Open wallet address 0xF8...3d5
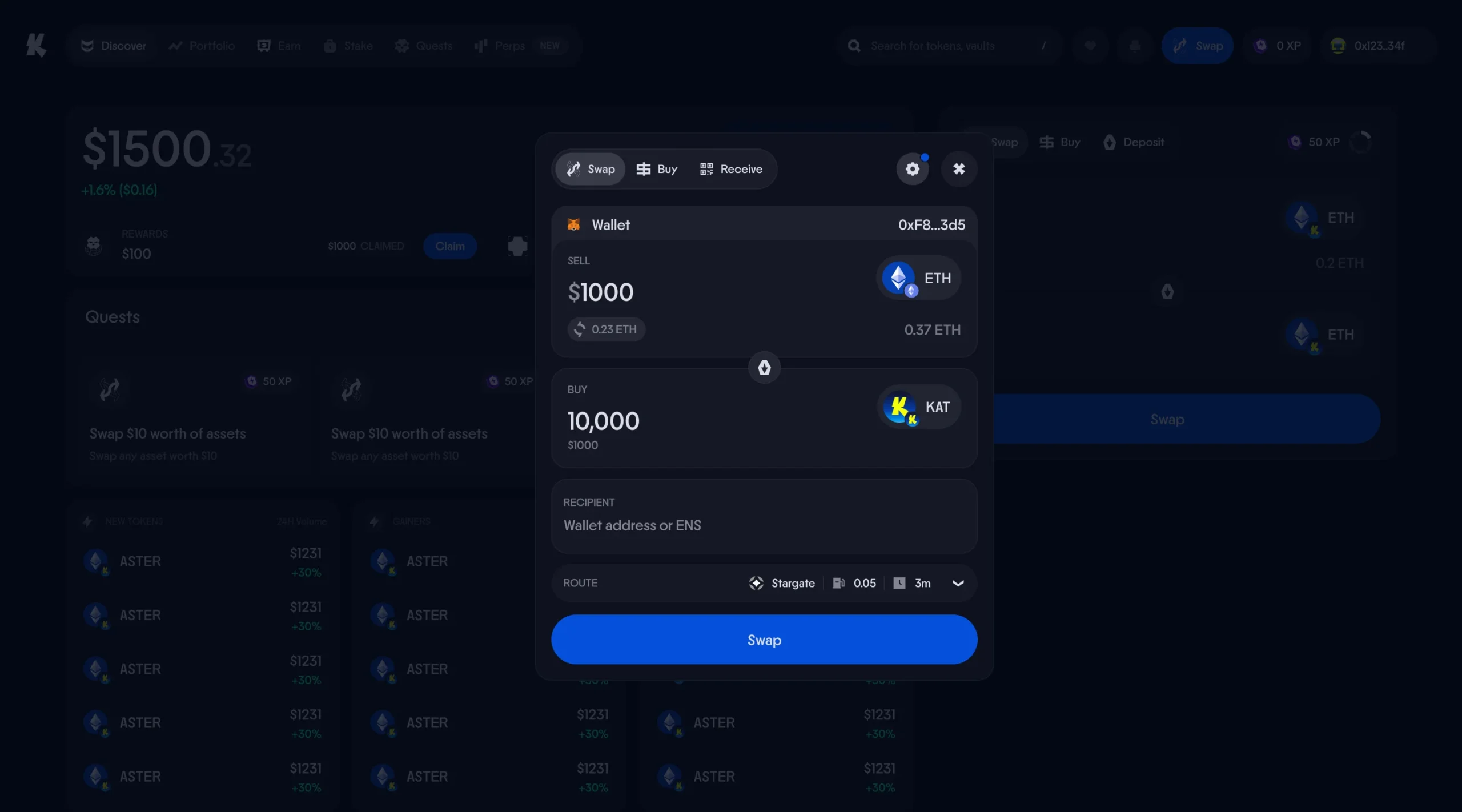The height and width of the screenshot is (812, 1462). click(931, 225)
